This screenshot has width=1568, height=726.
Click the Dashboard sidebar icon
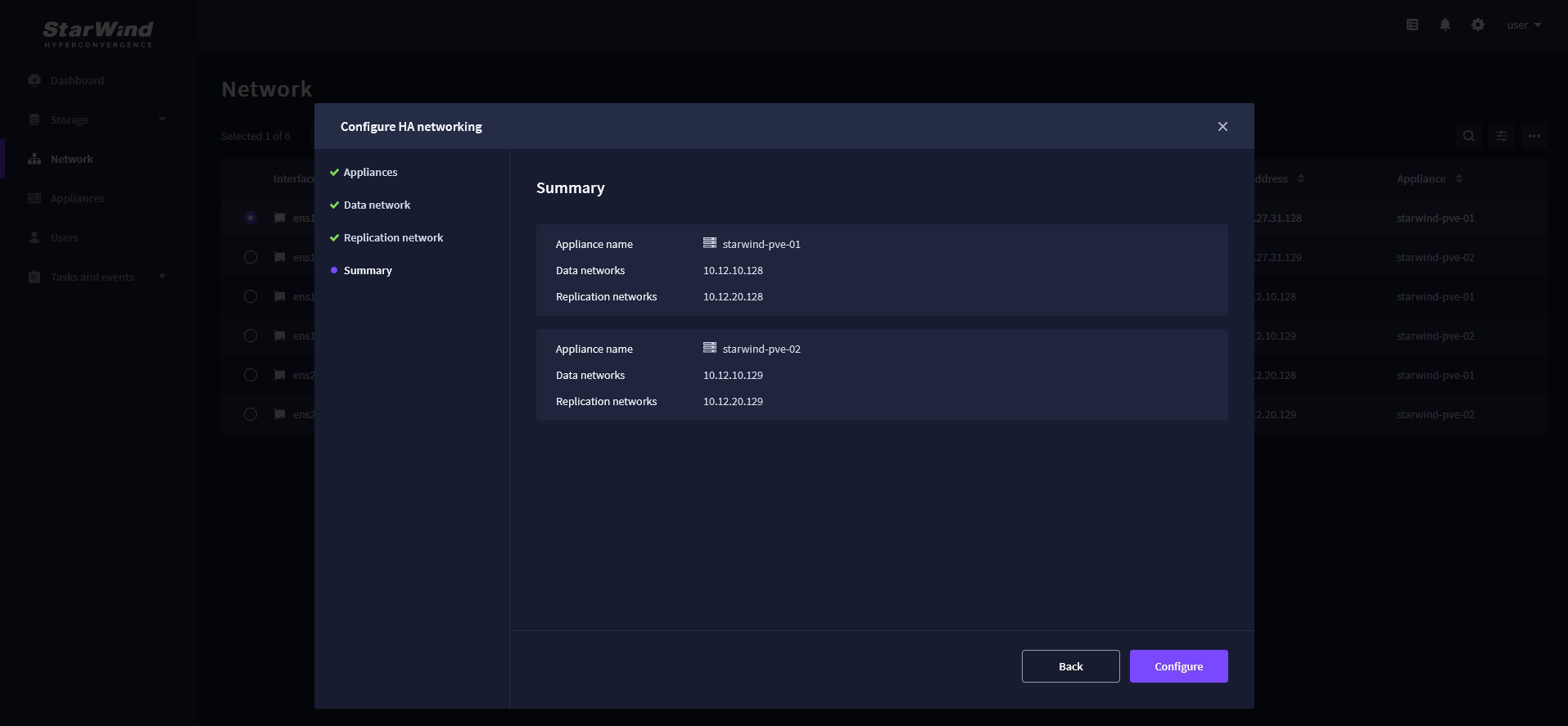tap(34, 79)
